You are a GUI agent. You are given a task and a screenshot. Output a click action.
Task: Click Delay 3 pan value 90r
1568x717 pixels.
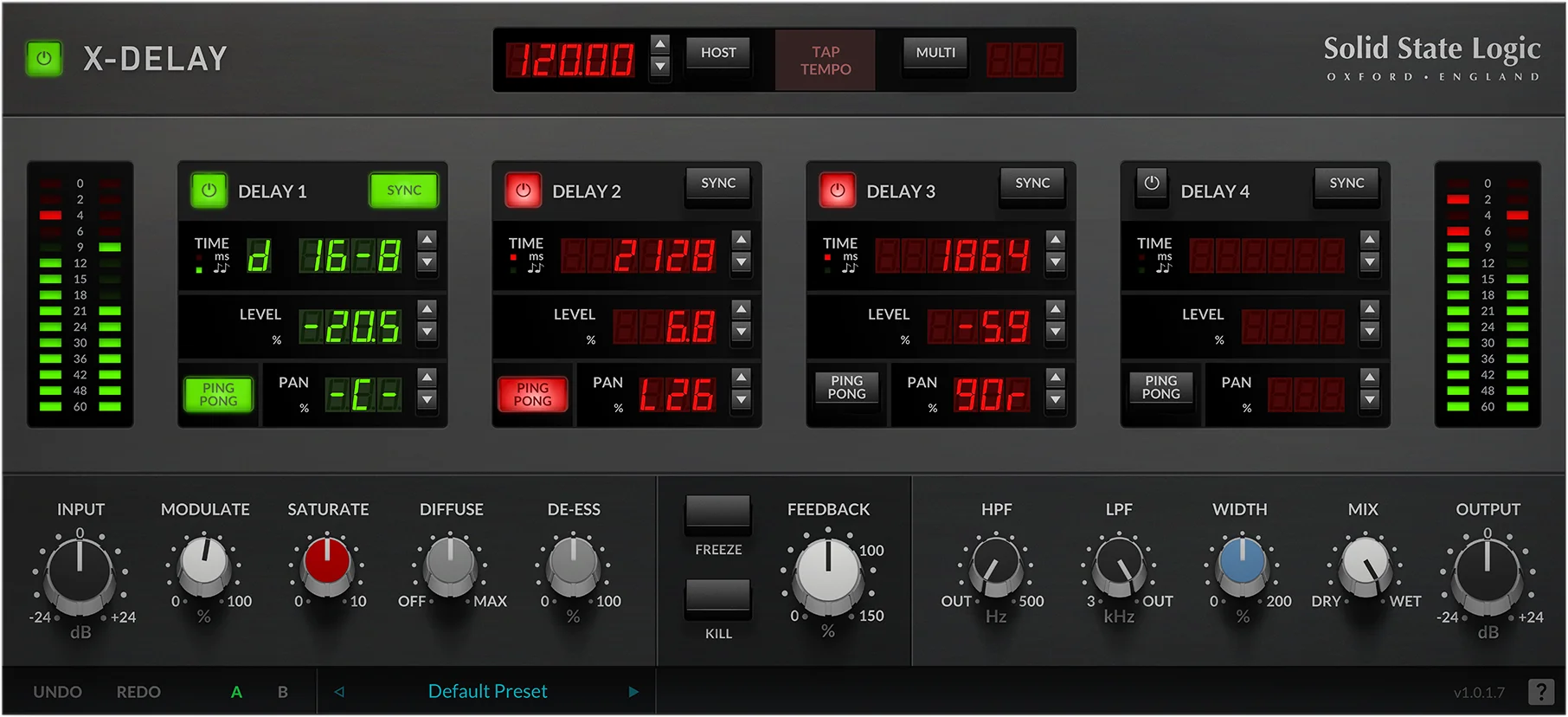[x=992, y=395]
